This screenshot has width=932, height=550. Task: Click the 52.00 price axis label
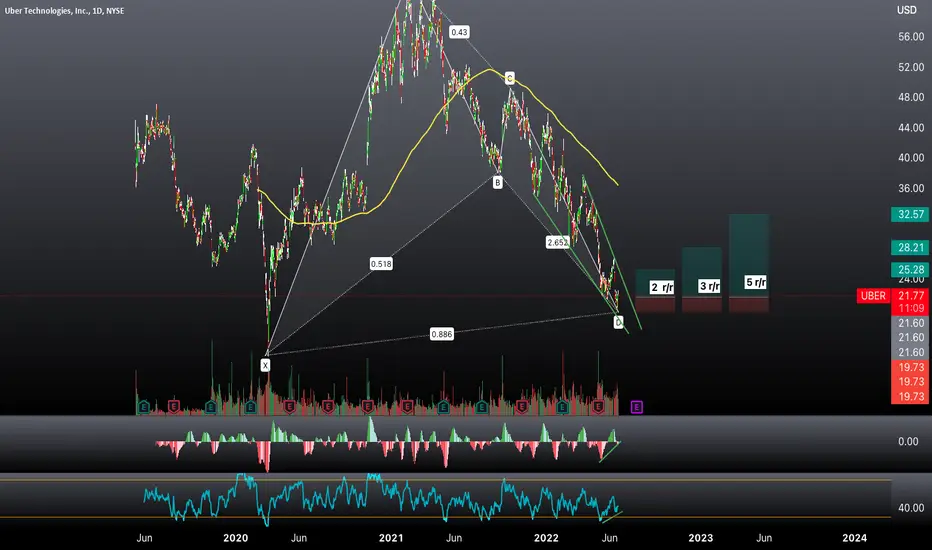pyautogui.click(x=911, y=67)
